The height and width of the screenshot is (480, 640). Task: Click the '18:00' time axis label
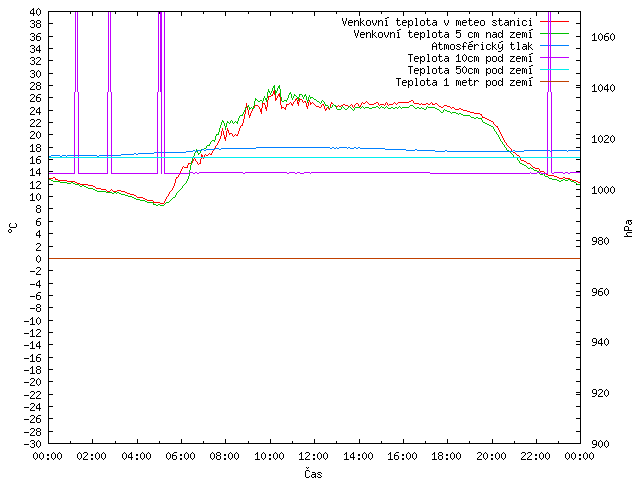(447, 456)
